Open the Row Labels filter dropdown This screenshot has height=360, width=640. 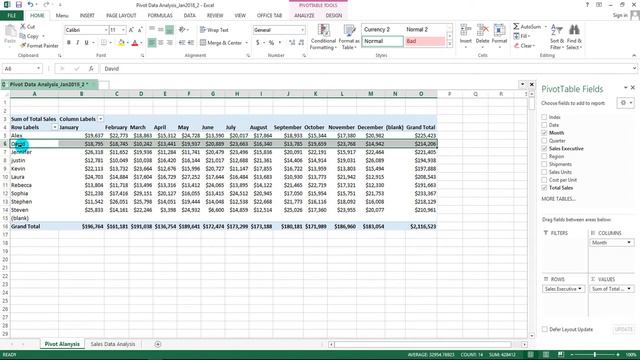tap(55, 127)
